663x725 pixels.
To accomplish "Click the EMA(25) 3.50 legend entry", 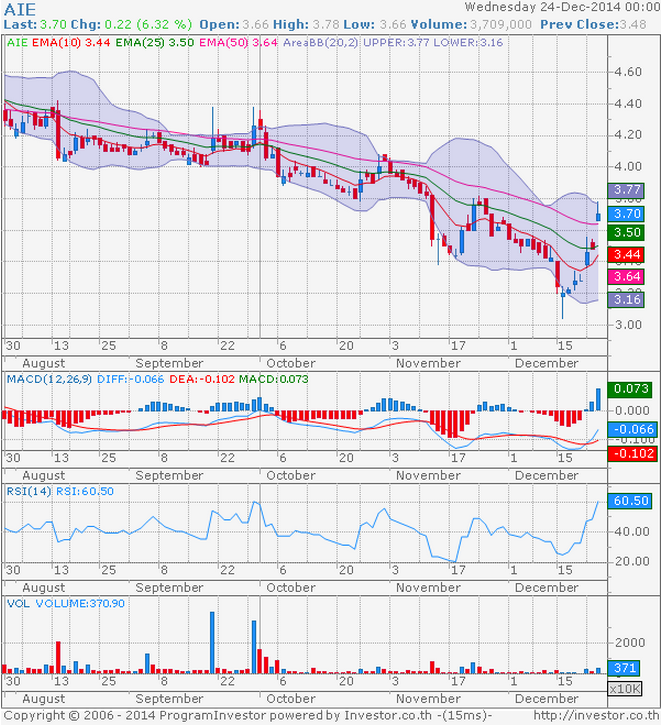I will tap(155, 43).
